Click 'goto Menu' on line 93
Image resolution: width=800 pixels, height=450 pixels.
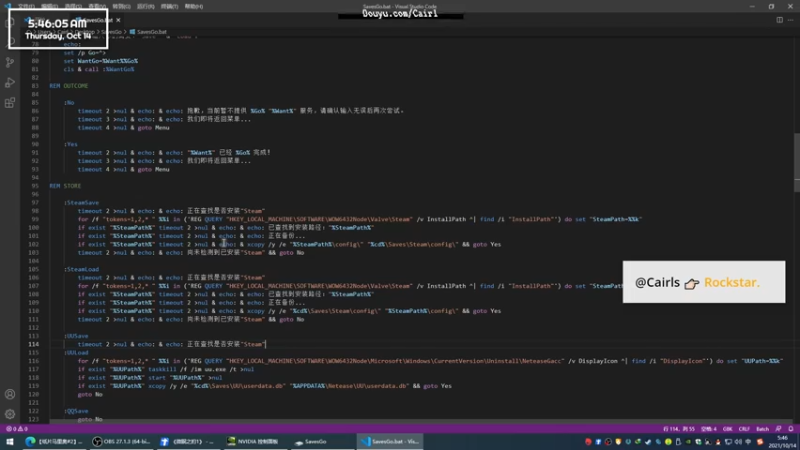153,169
